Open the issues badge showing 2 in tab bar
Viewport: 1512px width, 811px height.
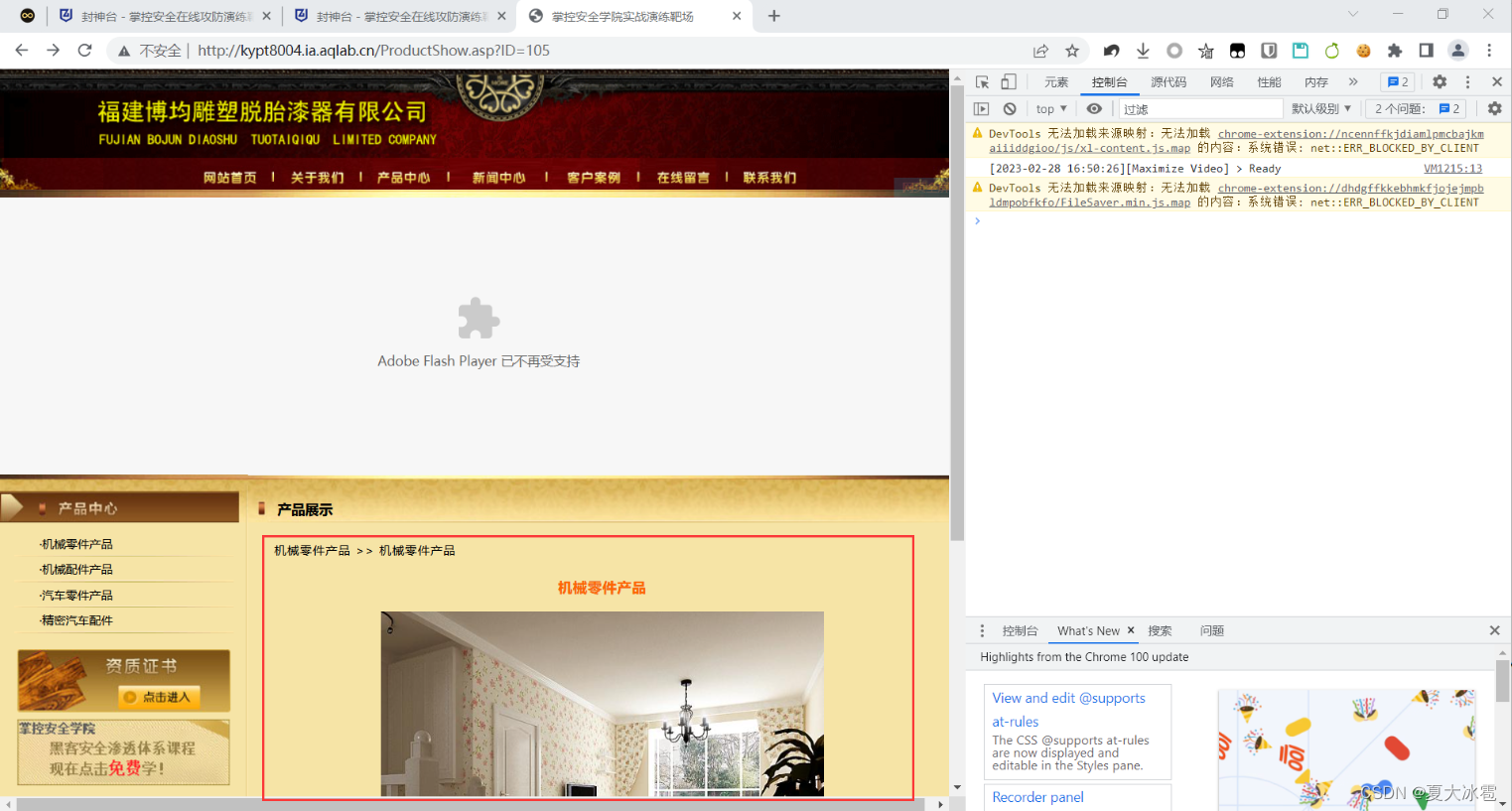tap(1398, 82)
